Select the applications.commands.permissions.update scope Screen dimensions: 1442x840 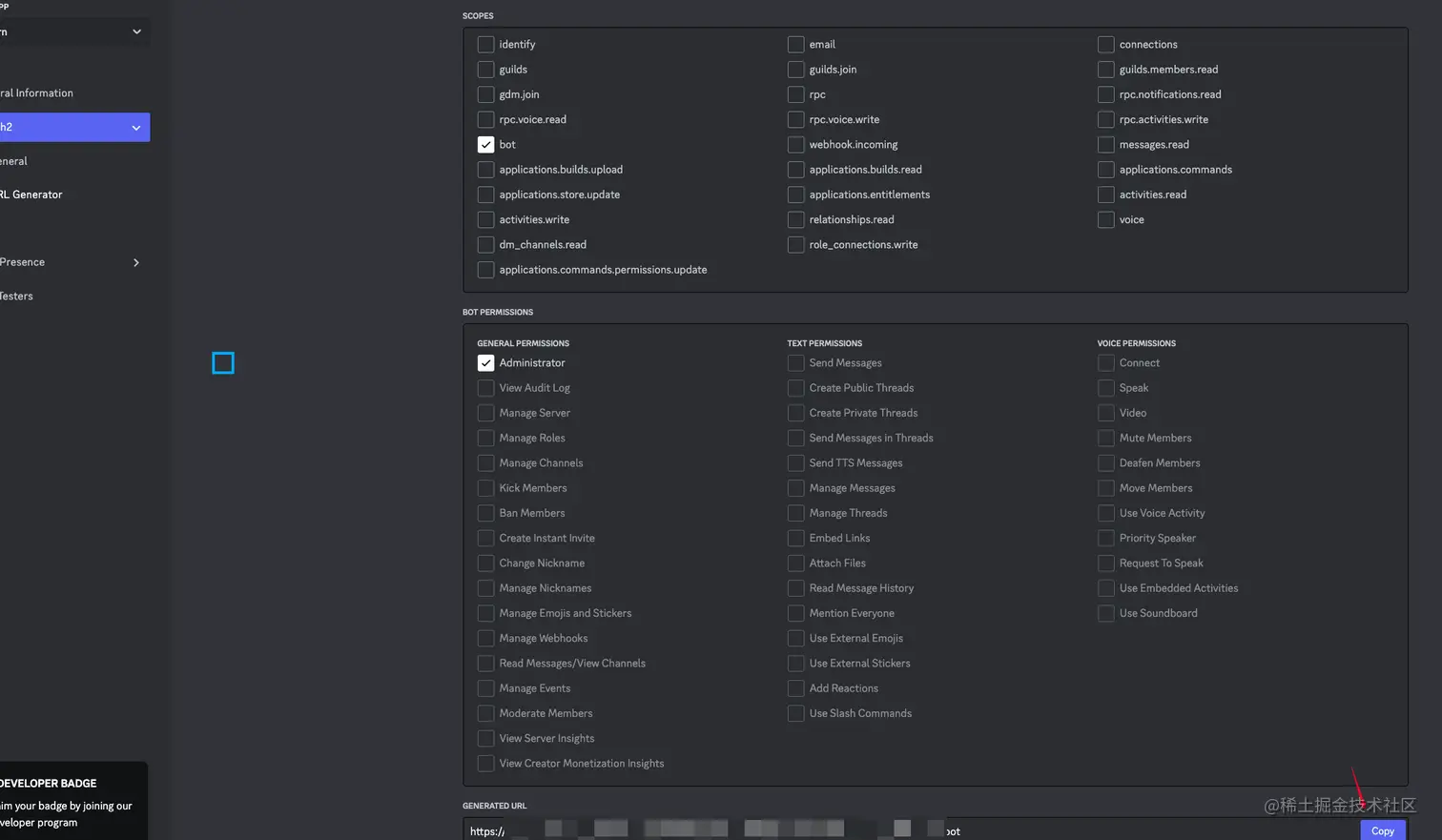[486, 270]
